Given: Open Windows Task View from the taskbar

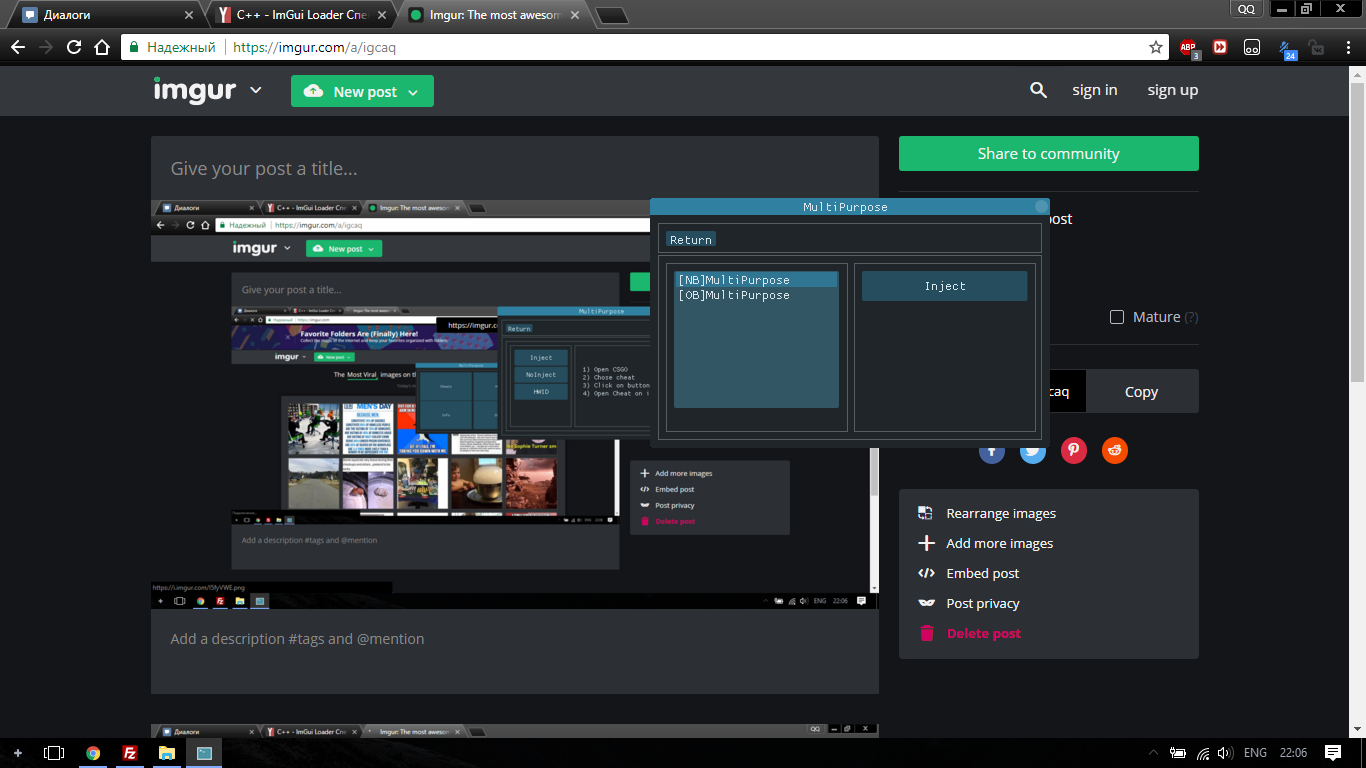Looking at the screenshot, I should tap(54, 753).
